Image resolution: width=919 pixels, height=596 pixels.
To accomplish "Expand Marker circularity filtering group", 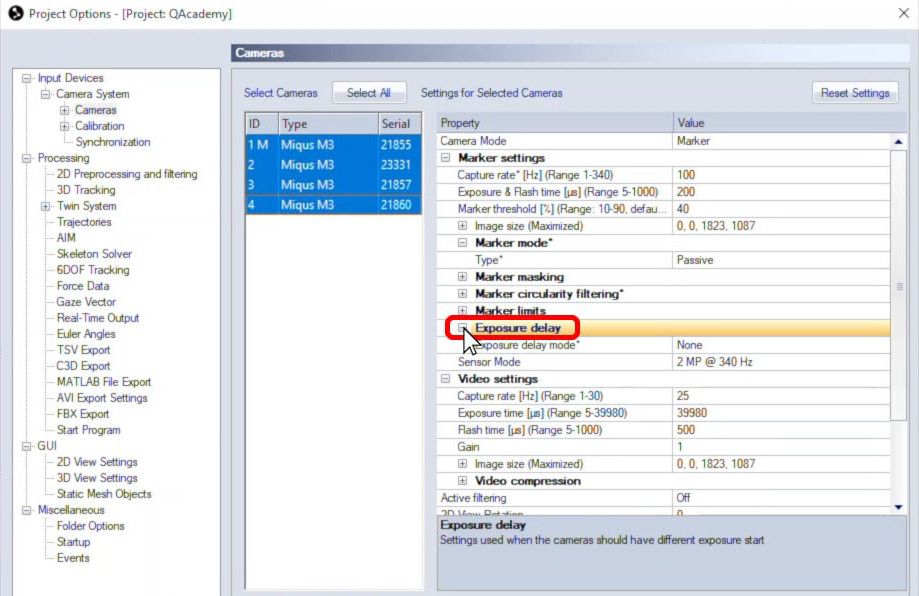I will [462, 294].
